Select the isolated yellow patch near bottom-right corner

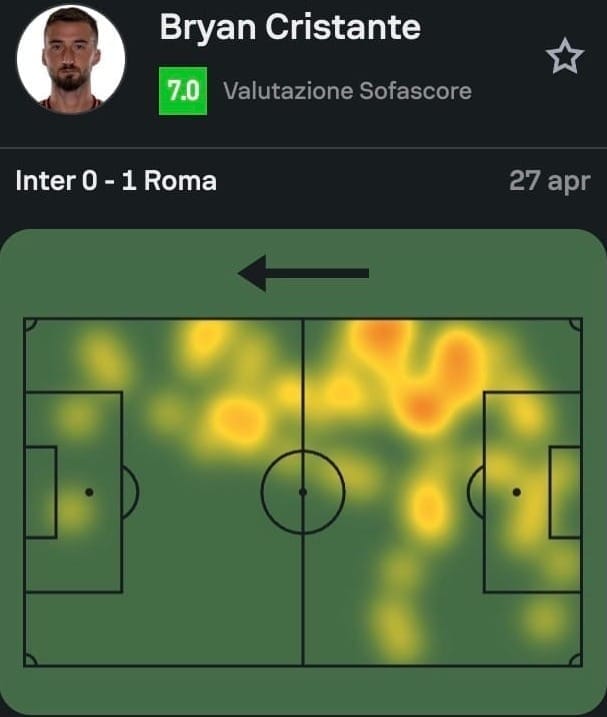tap(543, 621)
